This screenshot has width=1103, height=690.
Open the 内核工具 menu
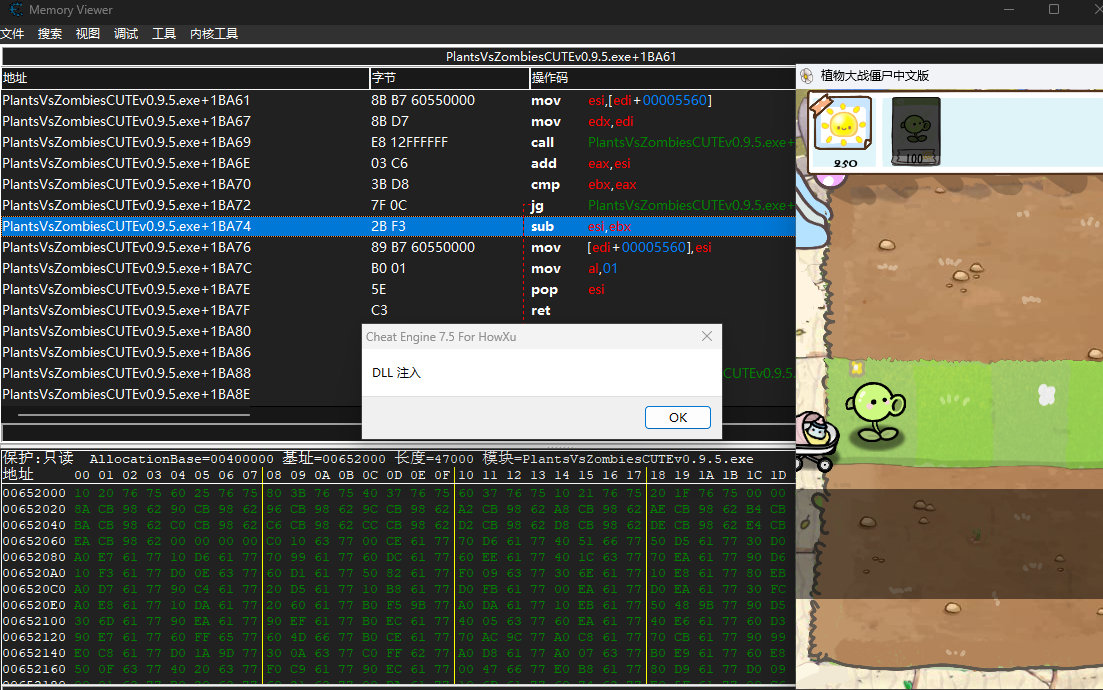tap(214, 34)
